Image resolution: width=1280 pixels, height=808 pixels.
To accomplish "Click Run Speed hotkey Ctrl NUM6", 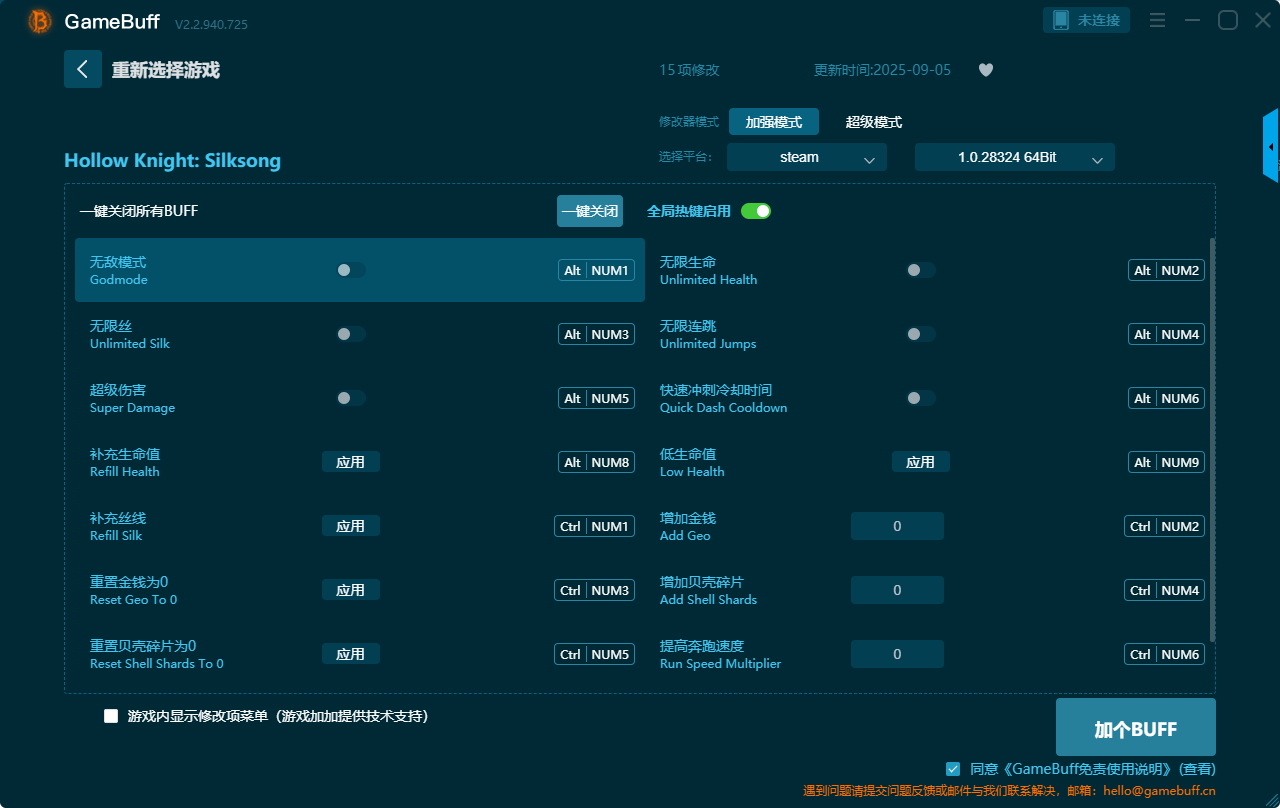I will click(x=1164, y=654).
